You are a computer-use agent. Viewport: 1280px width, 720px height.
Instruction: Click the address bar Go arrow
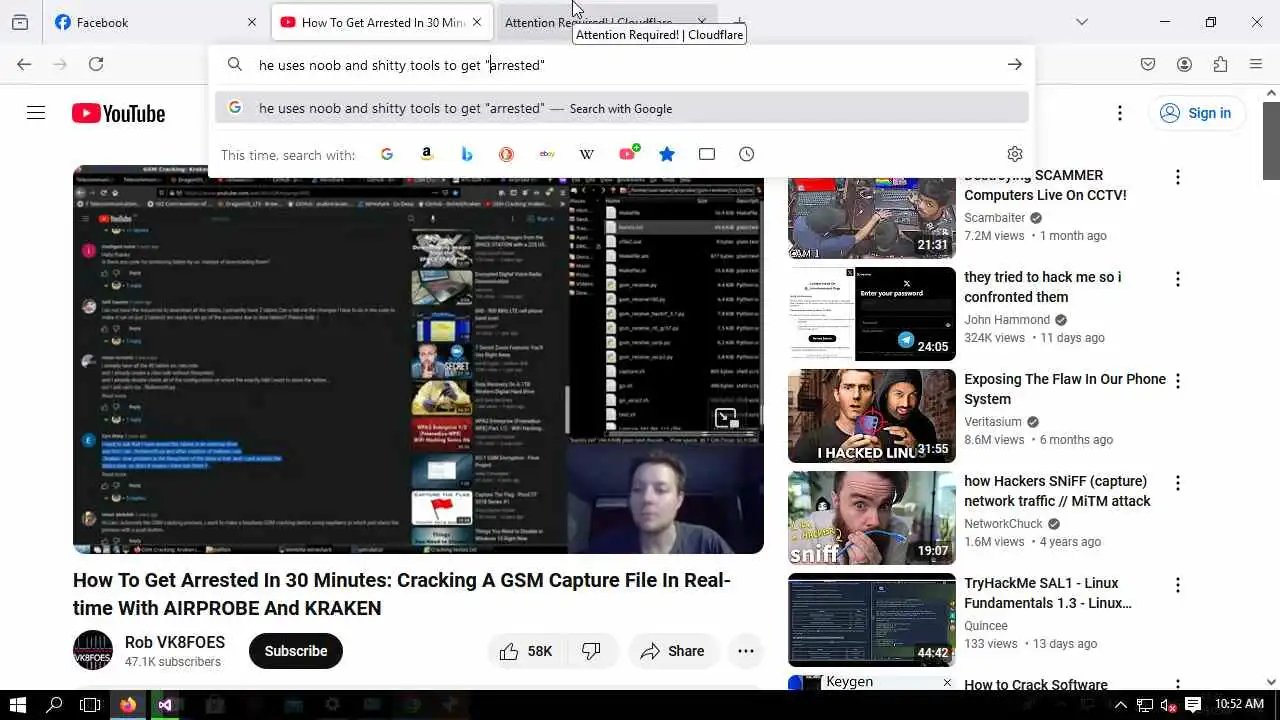1015,65
